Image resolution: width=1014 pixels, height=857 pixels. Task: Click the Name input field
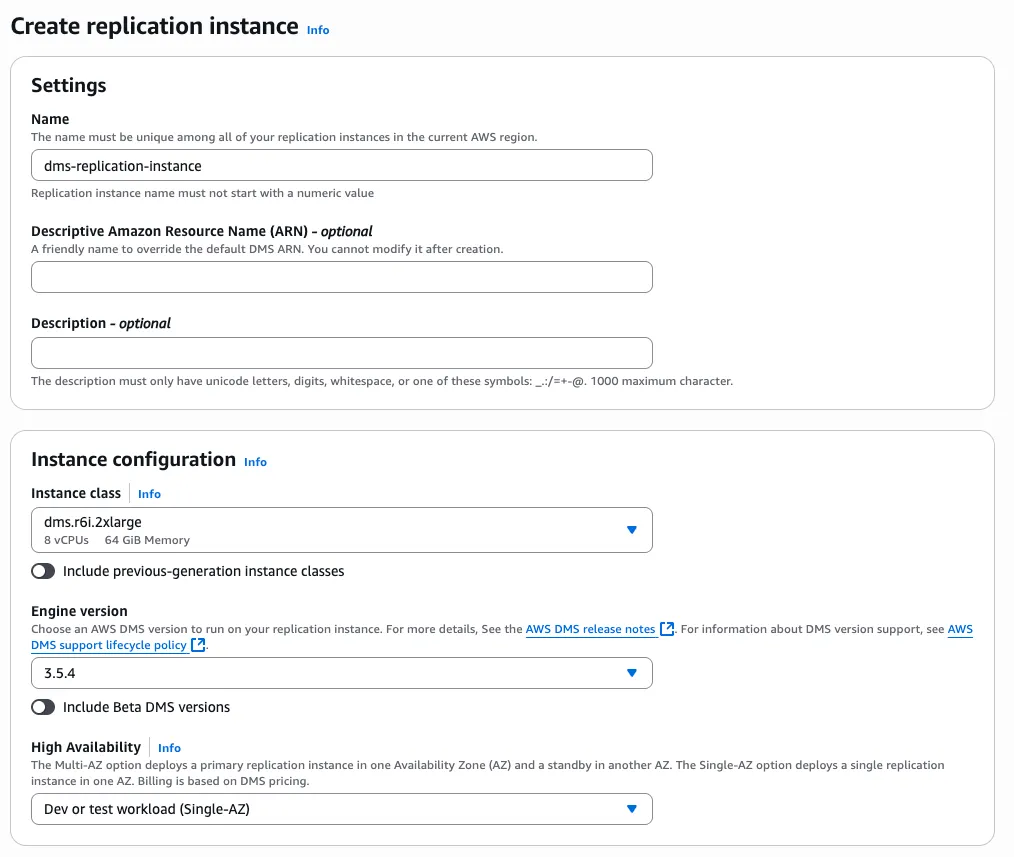click(x=341, y=165)
